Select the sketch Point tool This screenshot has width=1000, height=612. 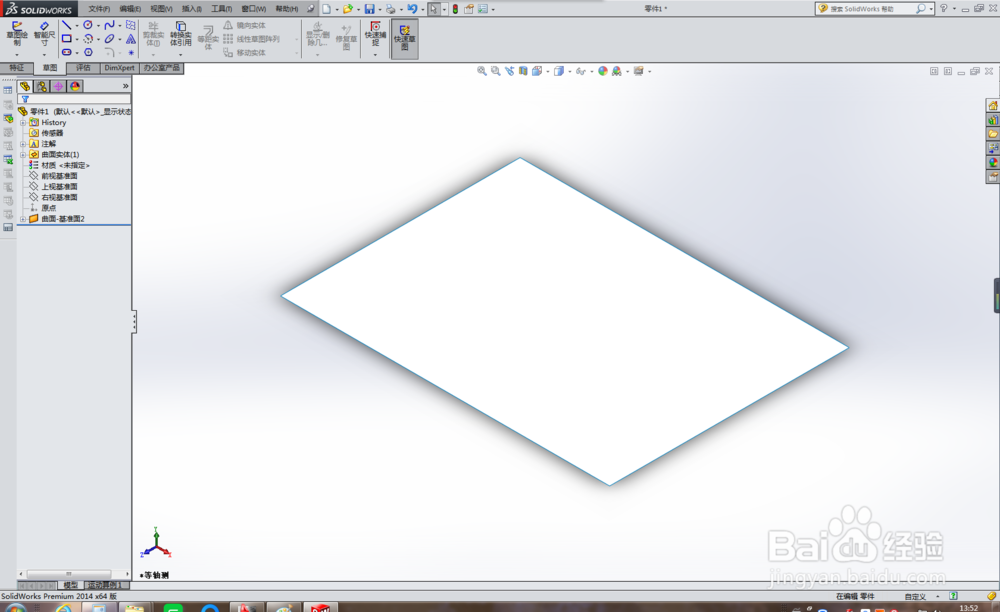pos(131,52)
